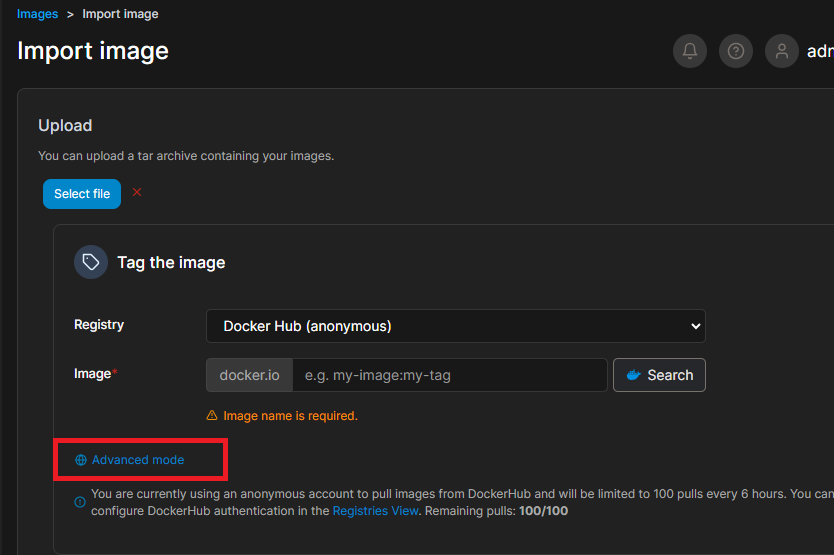Screen dimensions: 834x555
Task: Switch to Advanced mode
Action: click(x=138, y=460)
